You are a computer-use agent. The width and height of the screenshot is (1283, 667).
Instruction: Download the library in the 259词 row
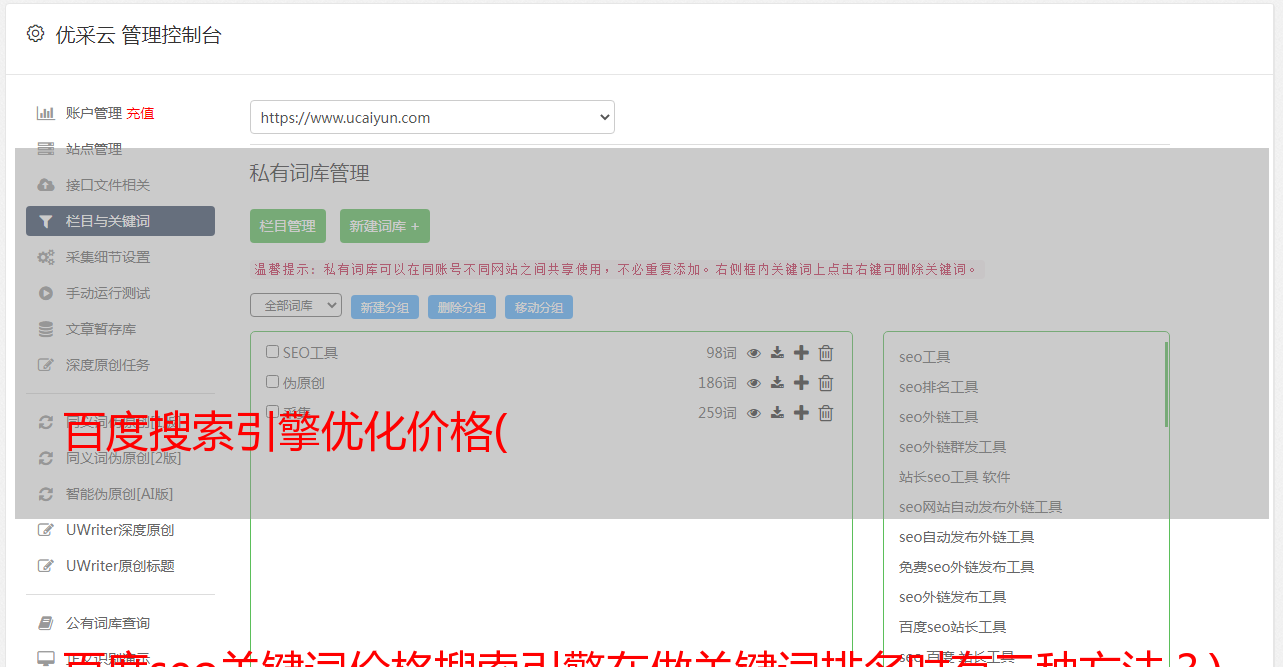[x=777, y=413]
